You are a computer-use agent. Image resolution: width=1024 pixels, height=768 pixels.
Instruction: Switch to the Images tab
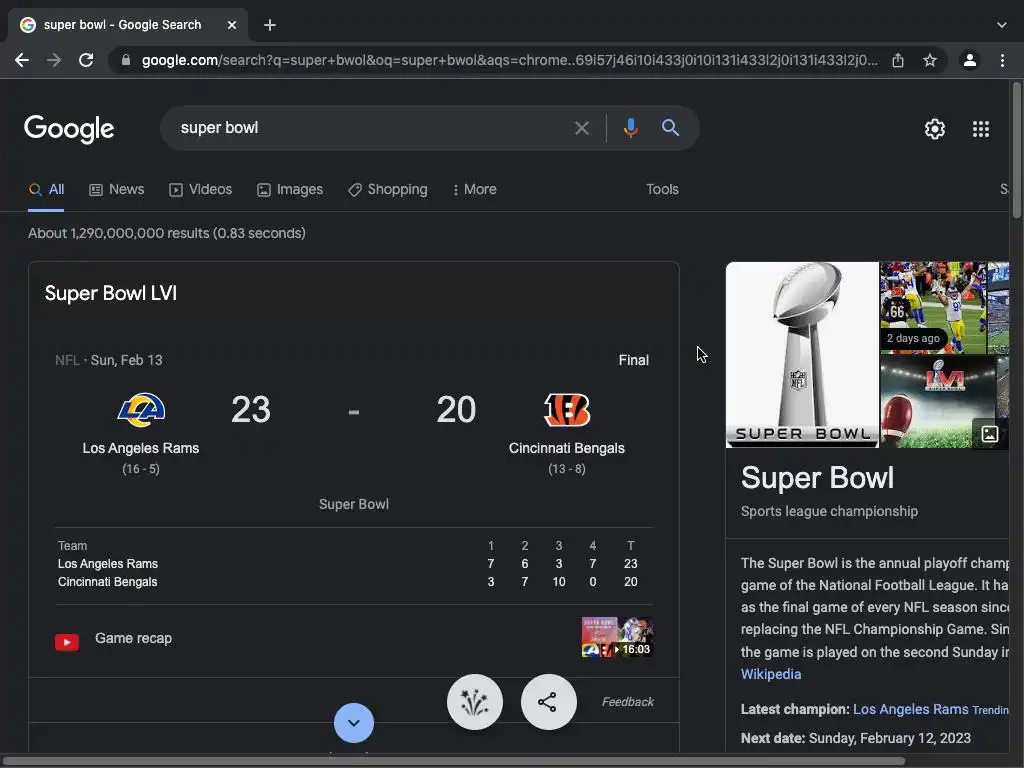(x=290, y=189)
